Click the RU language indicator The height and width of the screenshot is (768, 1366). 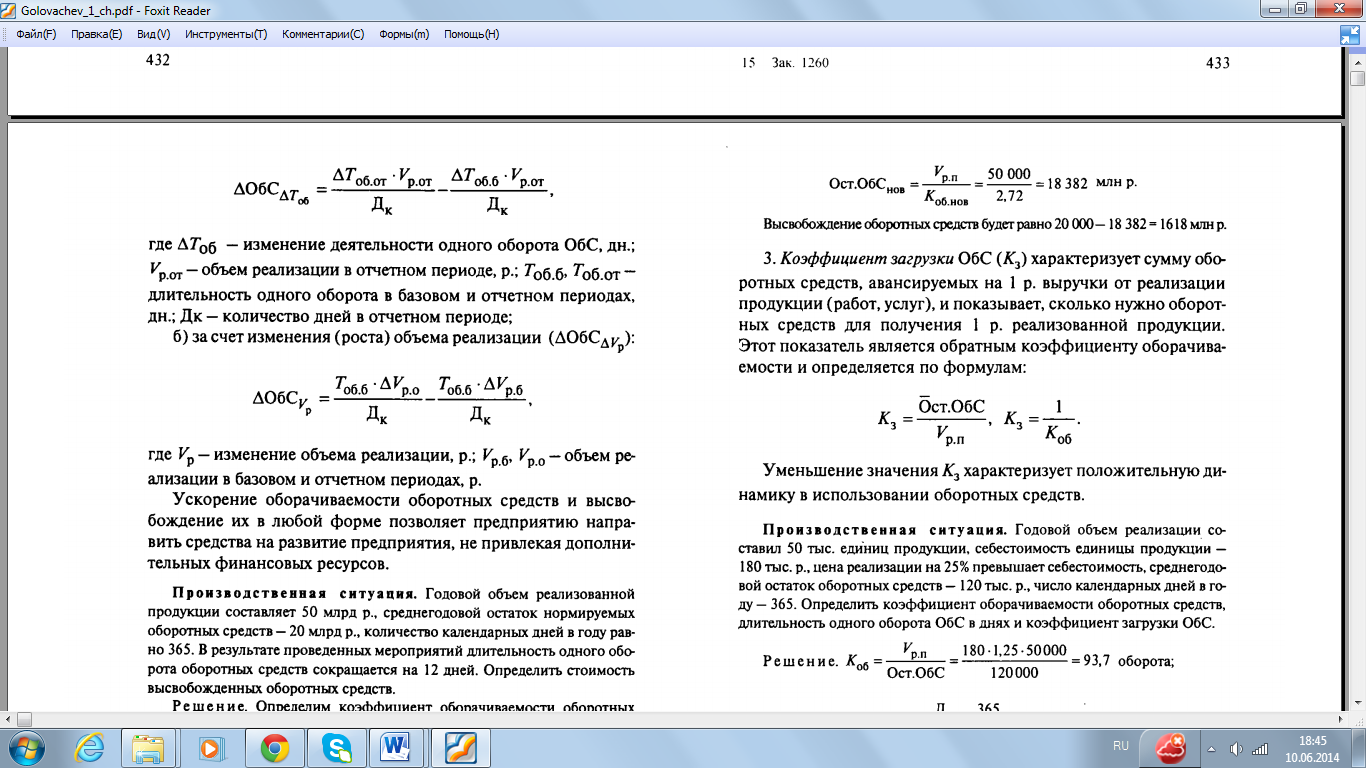point(1121,747)
